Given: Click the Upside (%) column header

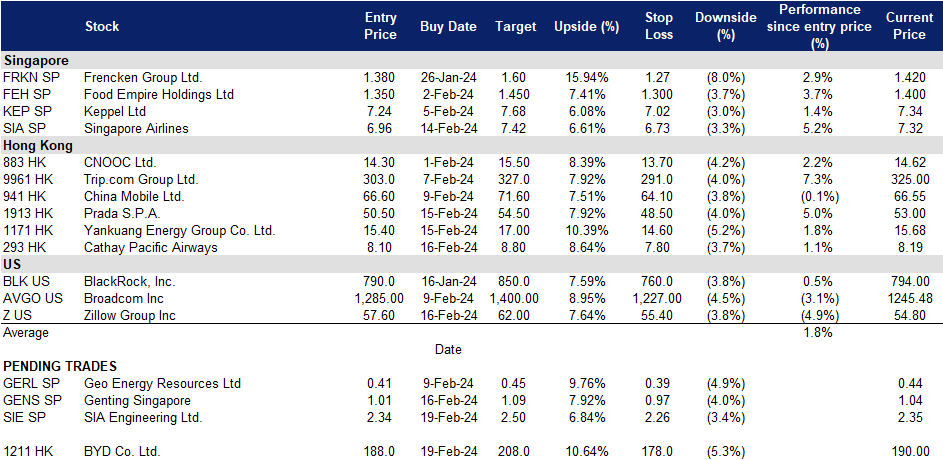Looking at the screenshot, I should pyautogui.click(x=578, y=26).
